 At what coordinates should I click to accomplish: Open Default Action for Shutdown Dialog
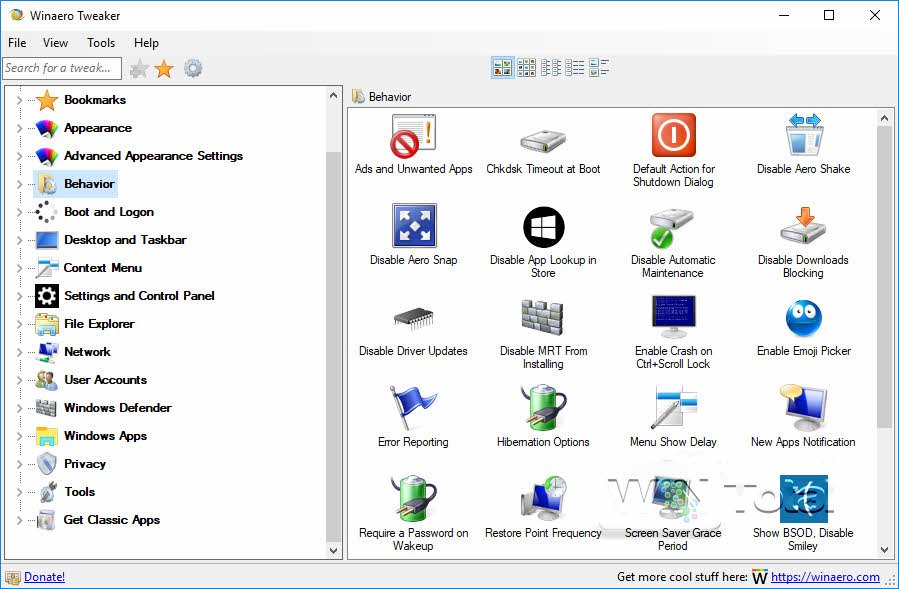point(674,151)
